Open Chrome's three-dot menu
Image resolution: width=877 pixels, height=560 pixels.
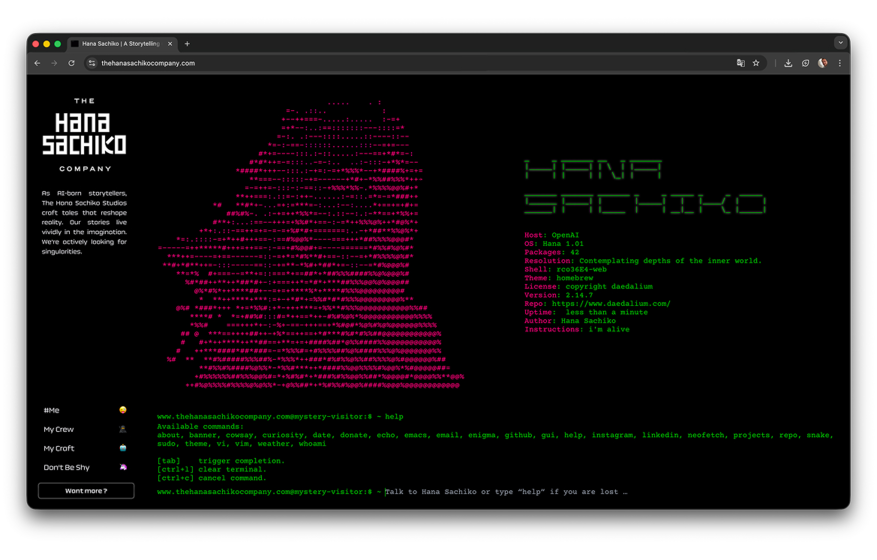click(840, 63)
